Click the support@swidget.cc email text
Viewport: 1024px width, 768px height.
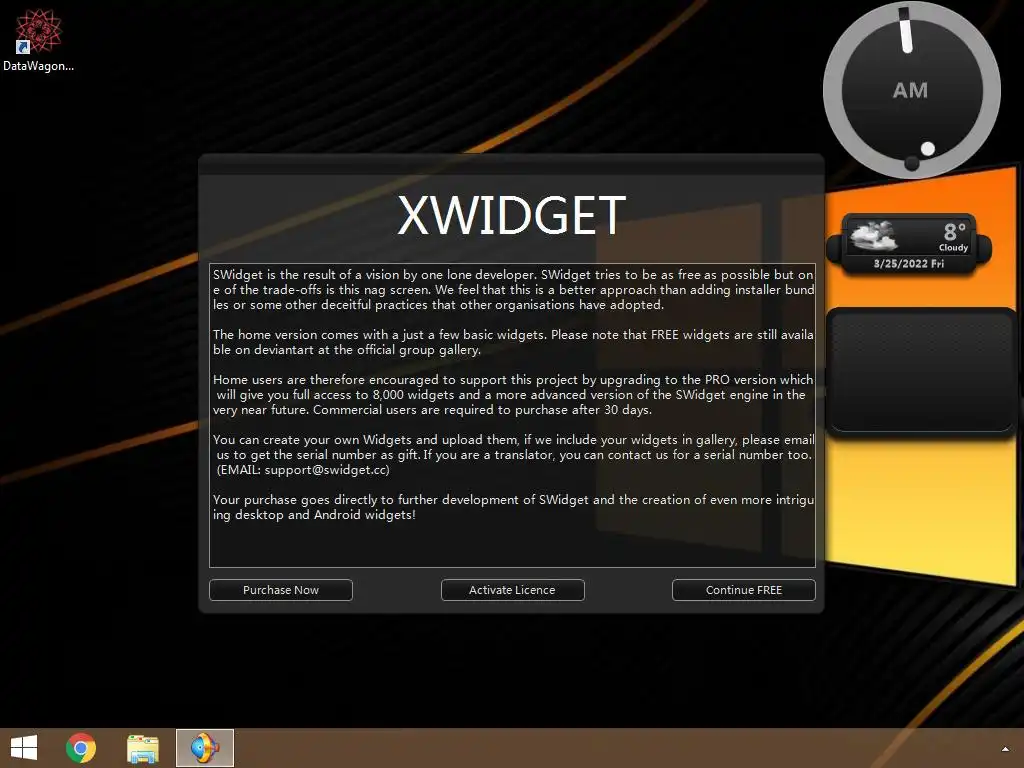[327, 470]
